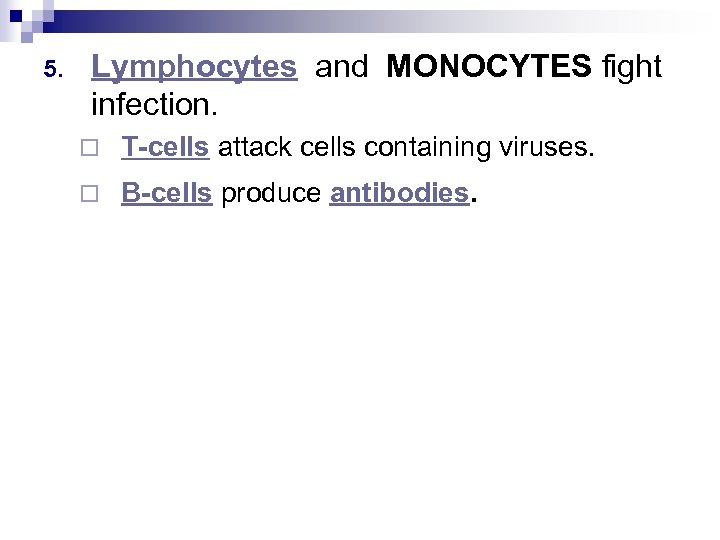Open the underlined antibodies link
The height and width of the screenshot is (540, 720).
[x=399, y=194]
